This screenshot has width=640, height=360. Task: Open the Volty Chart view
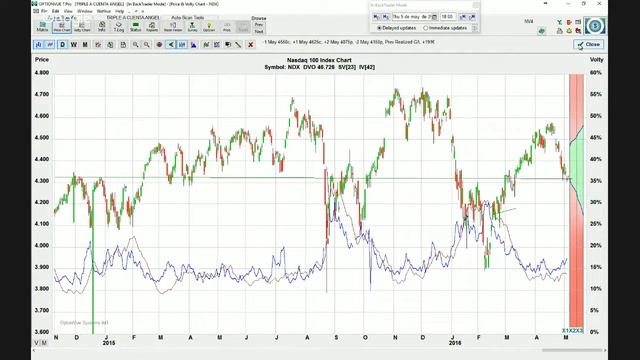[82, 27]
